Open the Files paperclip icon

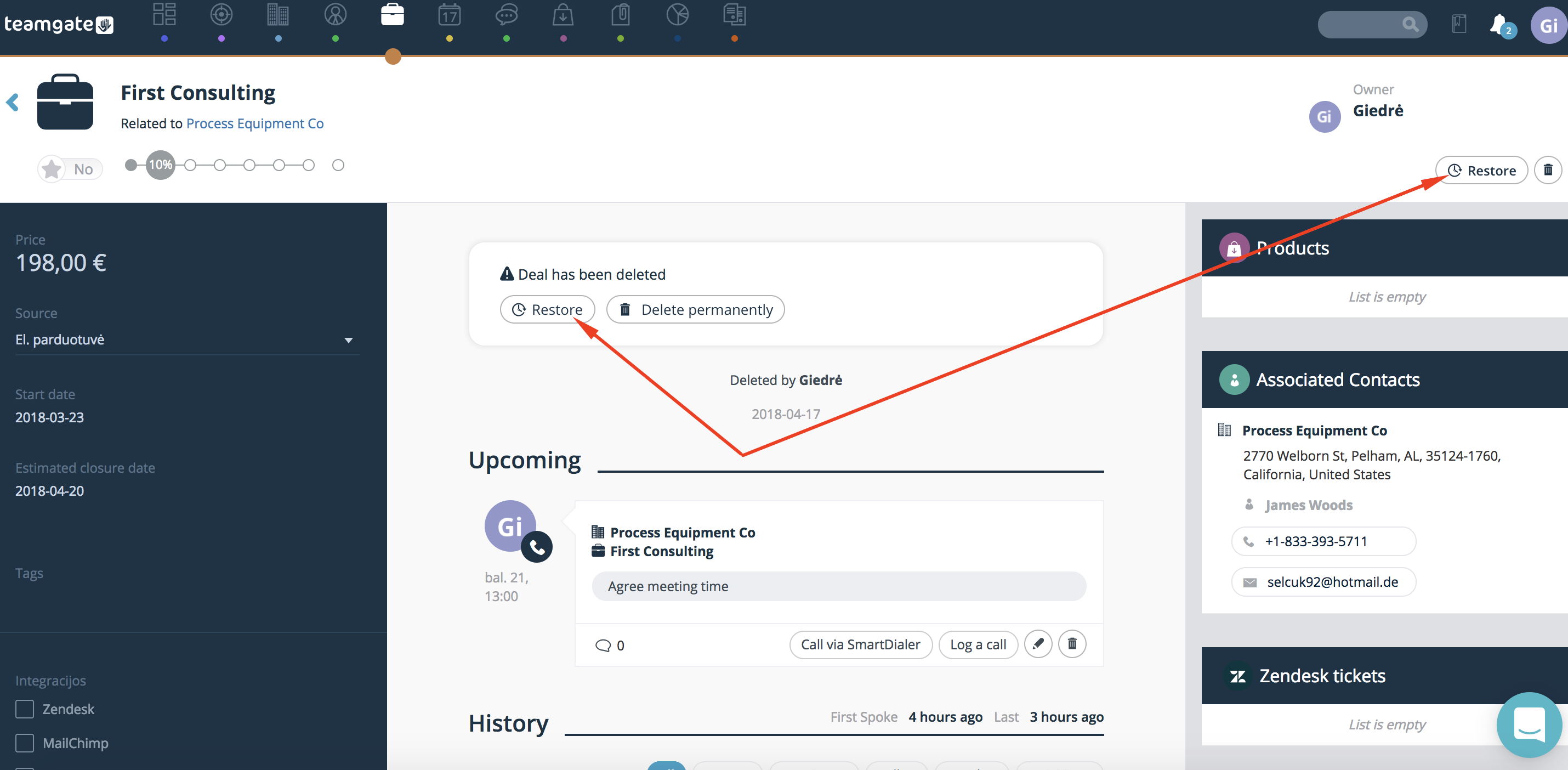coord(620,15)
